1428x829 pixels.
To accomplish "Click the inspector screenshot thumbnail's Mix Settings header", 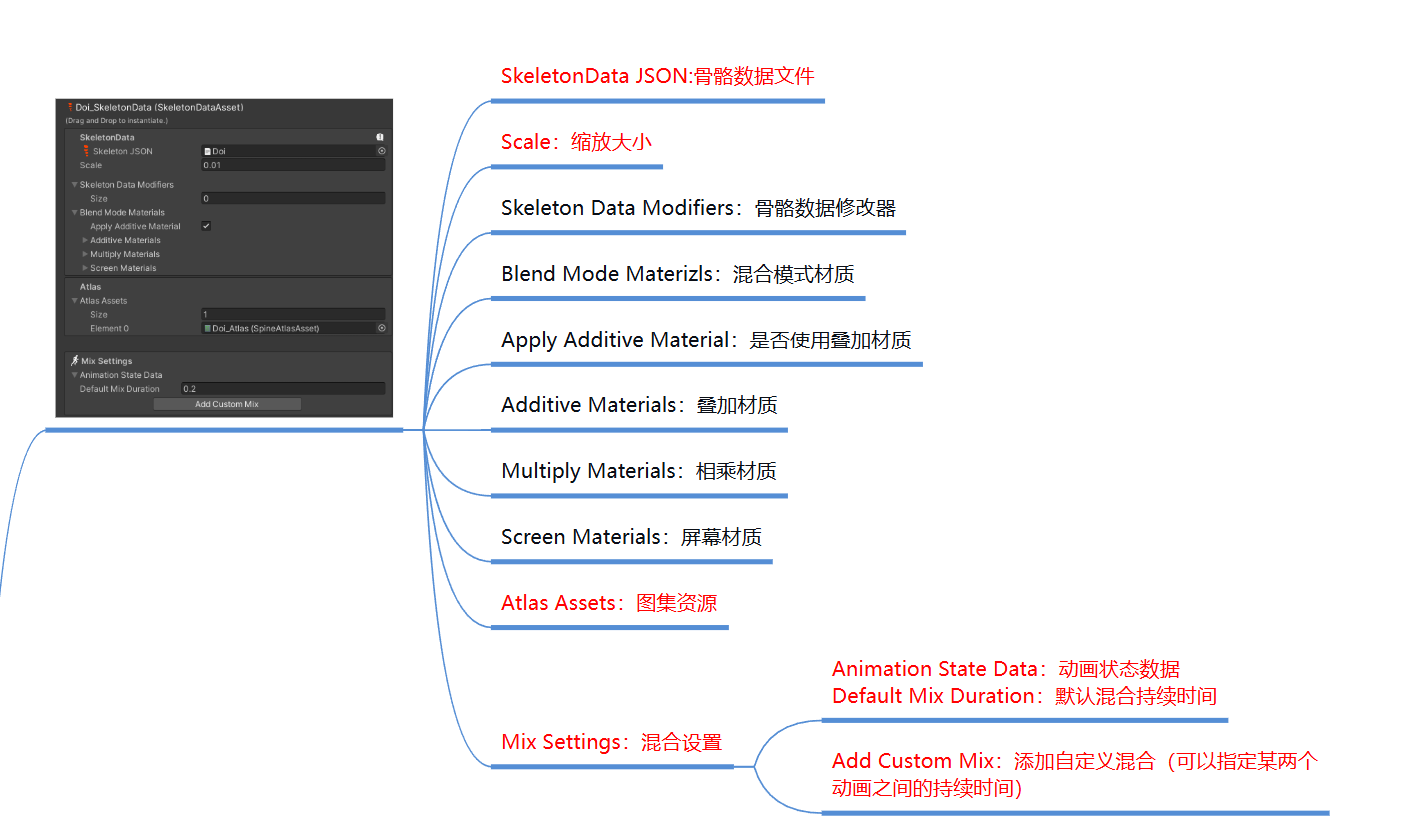I will click(106, 361).
